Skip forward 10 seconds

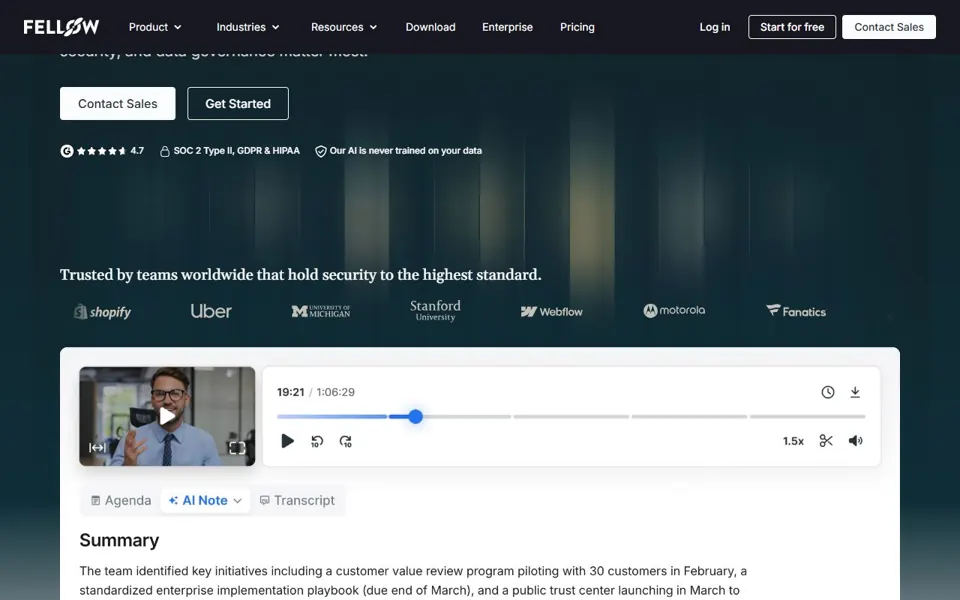tap(346, 441)
